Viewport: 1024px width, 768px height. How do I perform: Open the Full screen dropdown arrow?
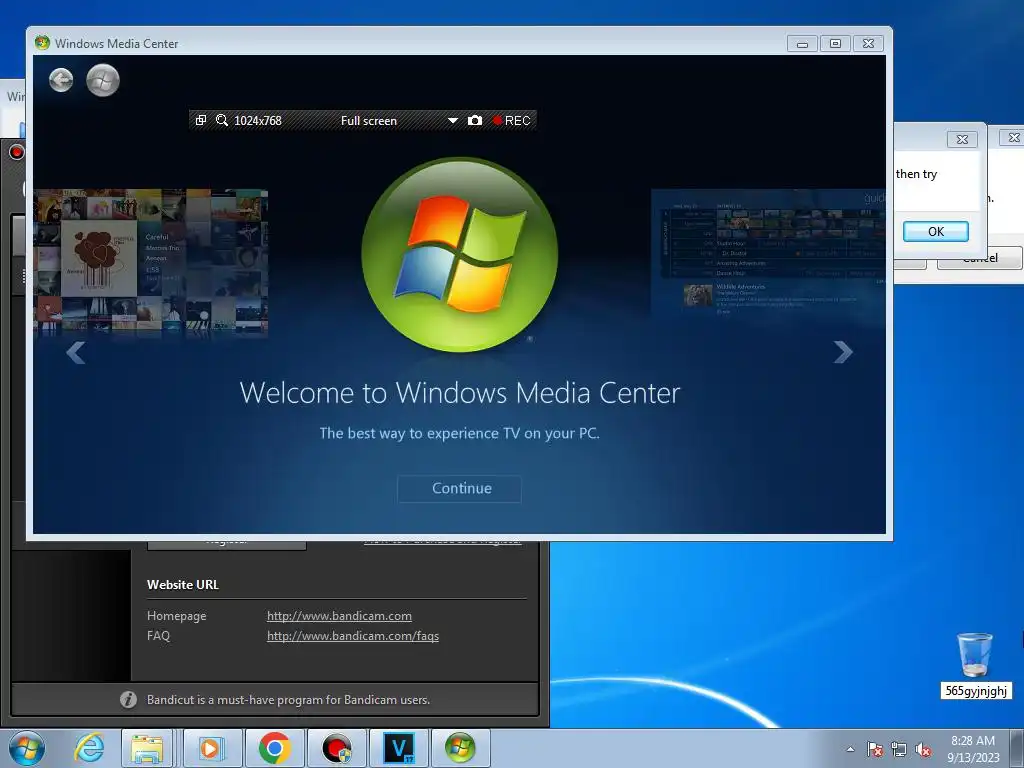pos(453,121)
